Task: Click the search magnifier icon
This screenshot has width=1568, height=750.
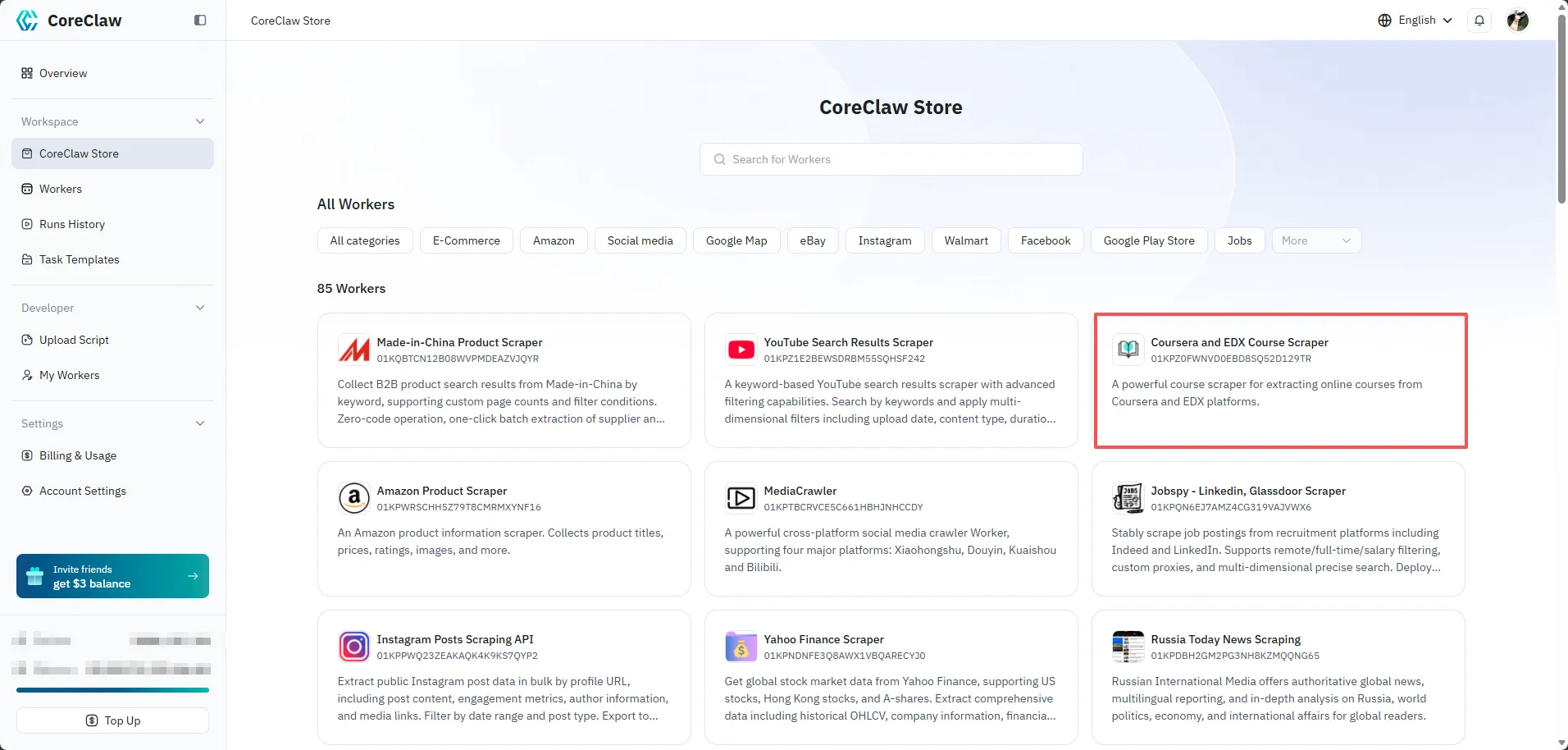Action: pyautogui.click(x=719, y=159)
